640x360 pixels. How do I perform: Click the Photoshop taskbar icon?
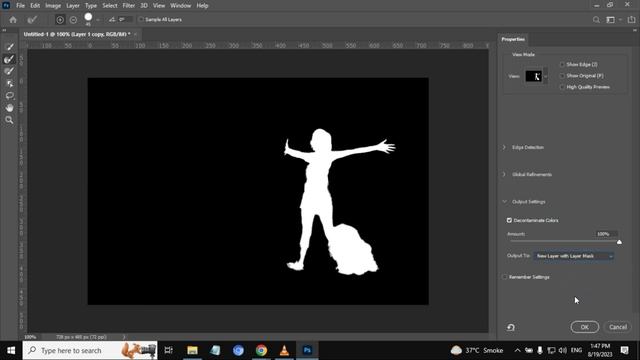307,350
